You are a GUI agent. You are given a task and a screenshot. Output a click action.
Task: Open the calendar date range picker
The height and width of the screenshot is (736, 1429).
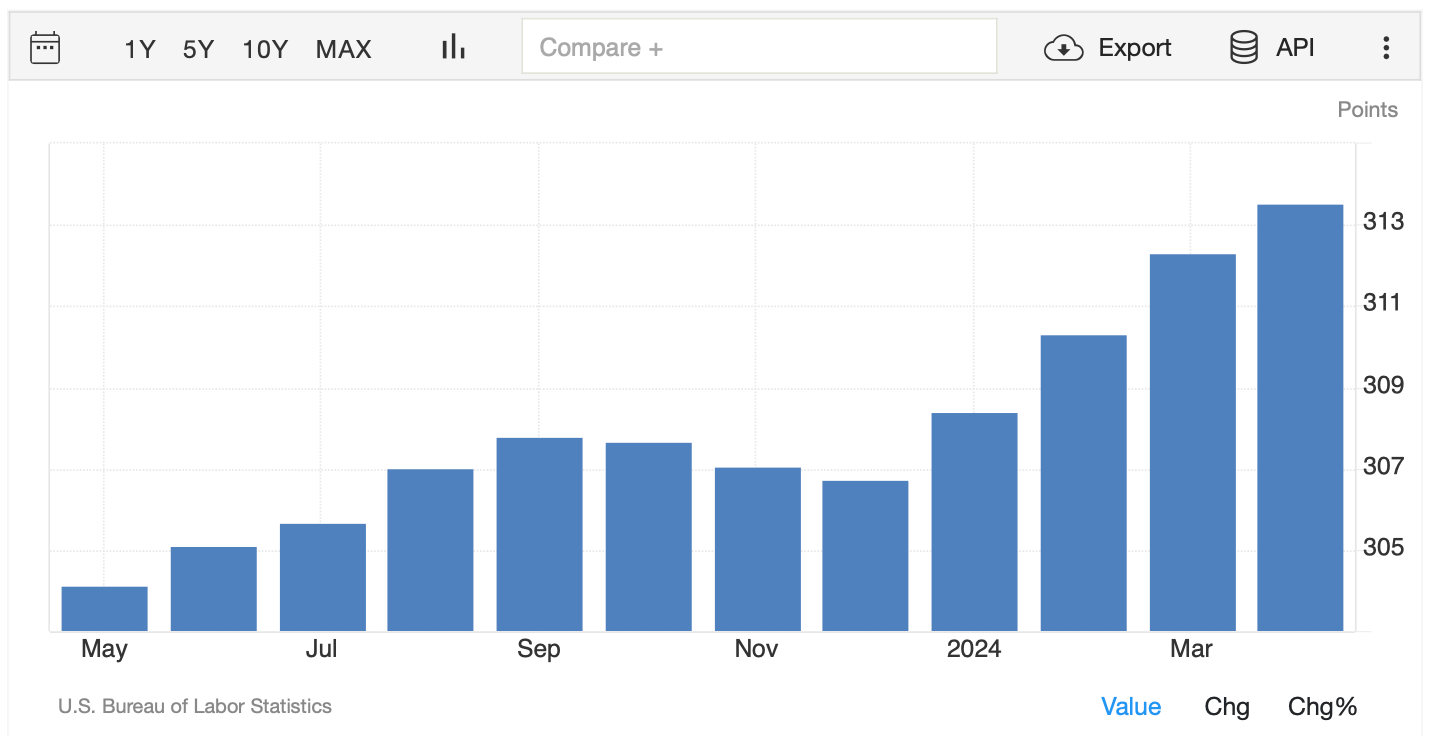click(45, 48)
